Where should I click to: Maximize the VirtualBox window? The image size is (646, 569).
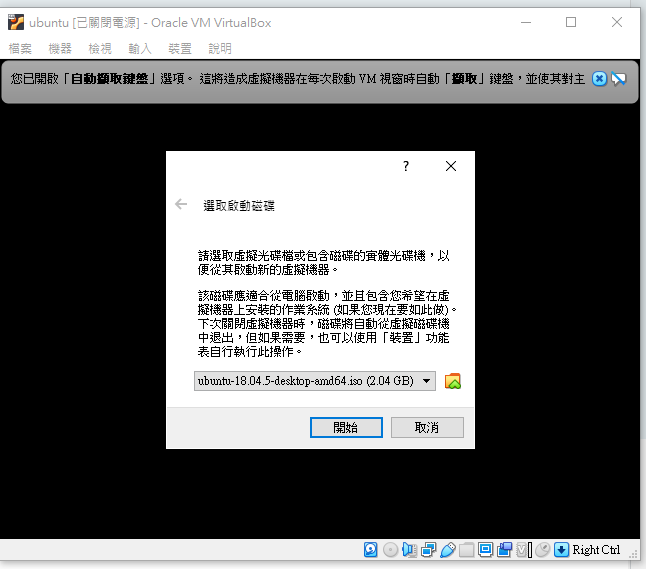pos(571,22)
